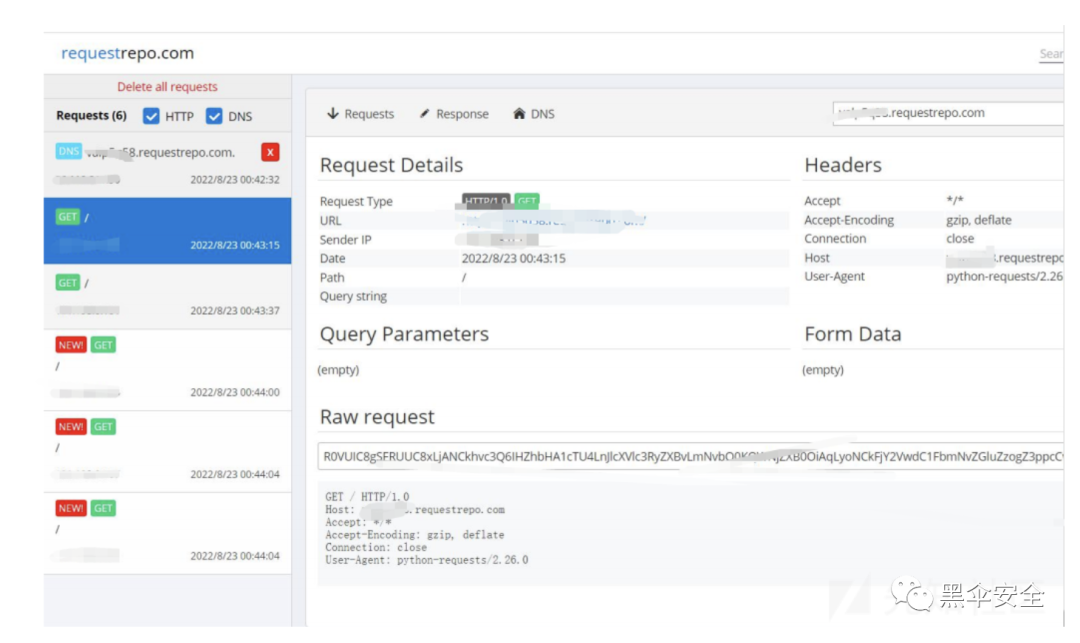Image resolution: width=1080 pixels, height=643 pixels.
Task: Click the blurred URL link value
Action: (x=554, y=220)
